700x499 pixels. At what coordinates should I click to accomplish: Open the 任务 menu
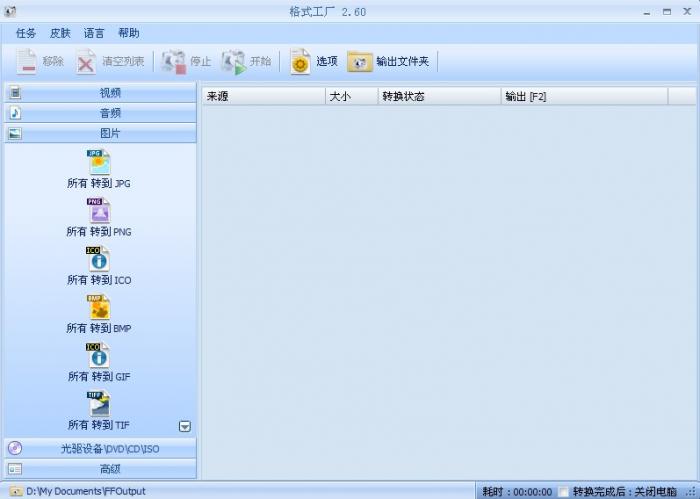pos(26,33)
